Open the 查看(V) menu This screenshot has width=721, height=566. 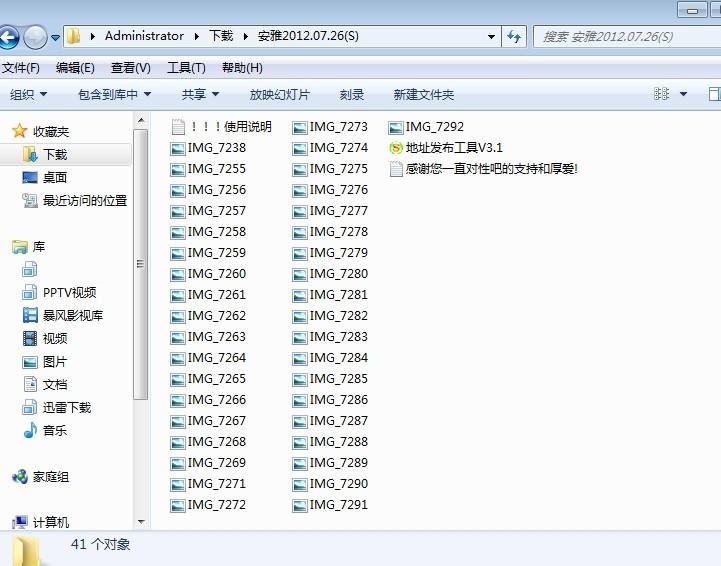tap(131, 68)
